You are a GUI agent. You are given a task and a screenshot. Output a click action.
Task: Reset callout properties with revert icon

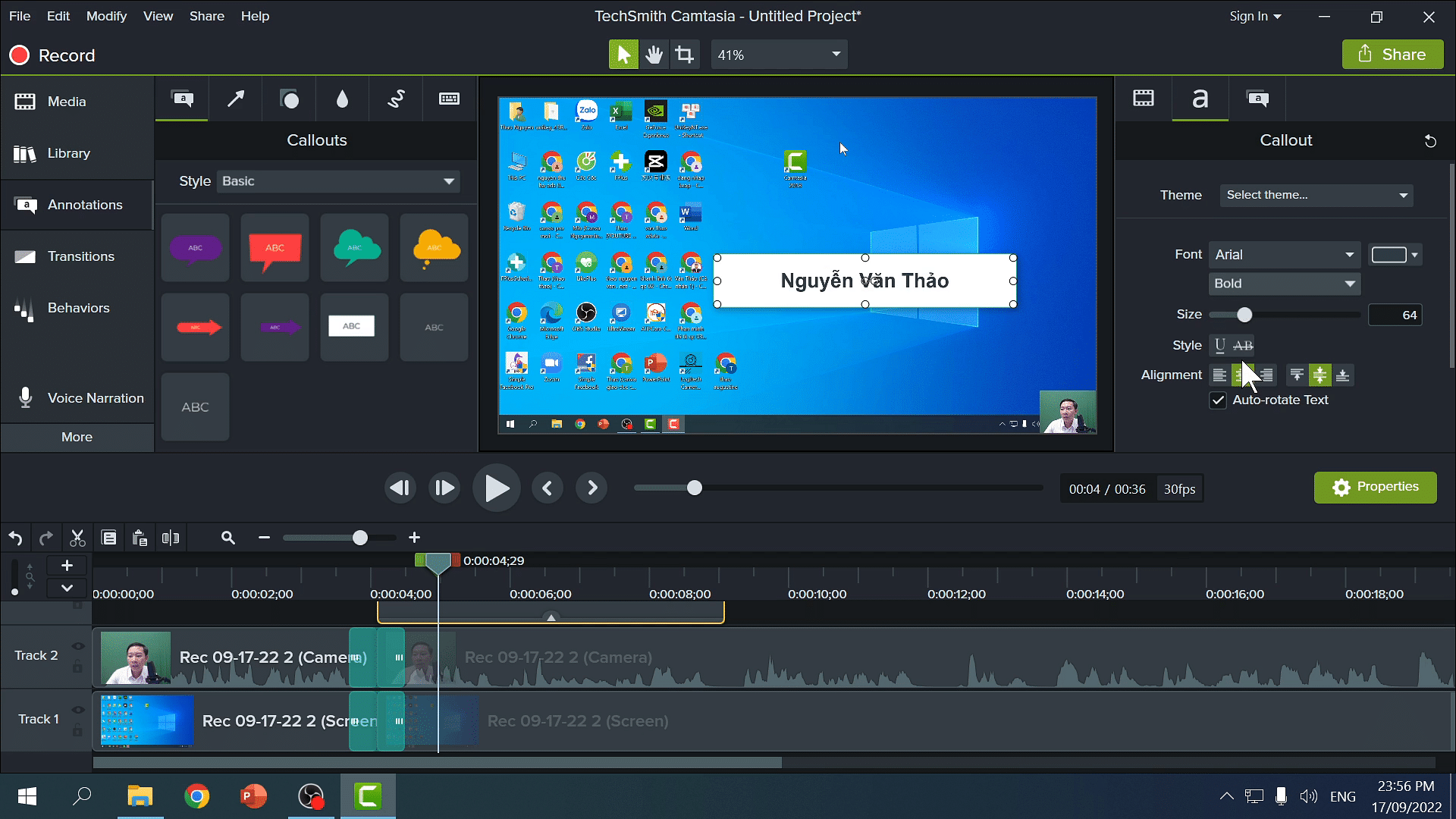[1430, 141]
